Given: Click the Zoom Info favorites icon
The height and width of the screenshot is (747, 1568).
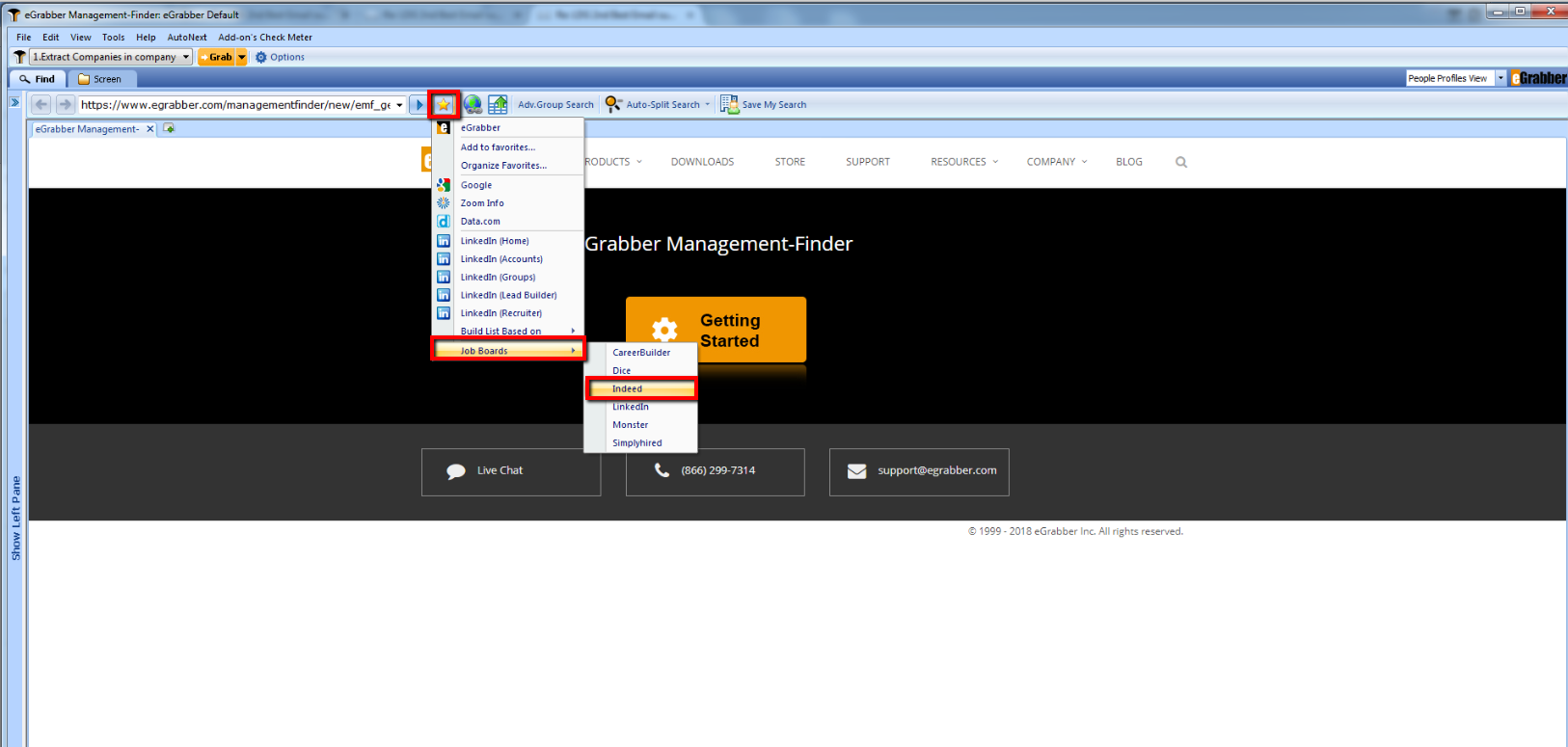Looking at the screenshot, I should (444, 203).
